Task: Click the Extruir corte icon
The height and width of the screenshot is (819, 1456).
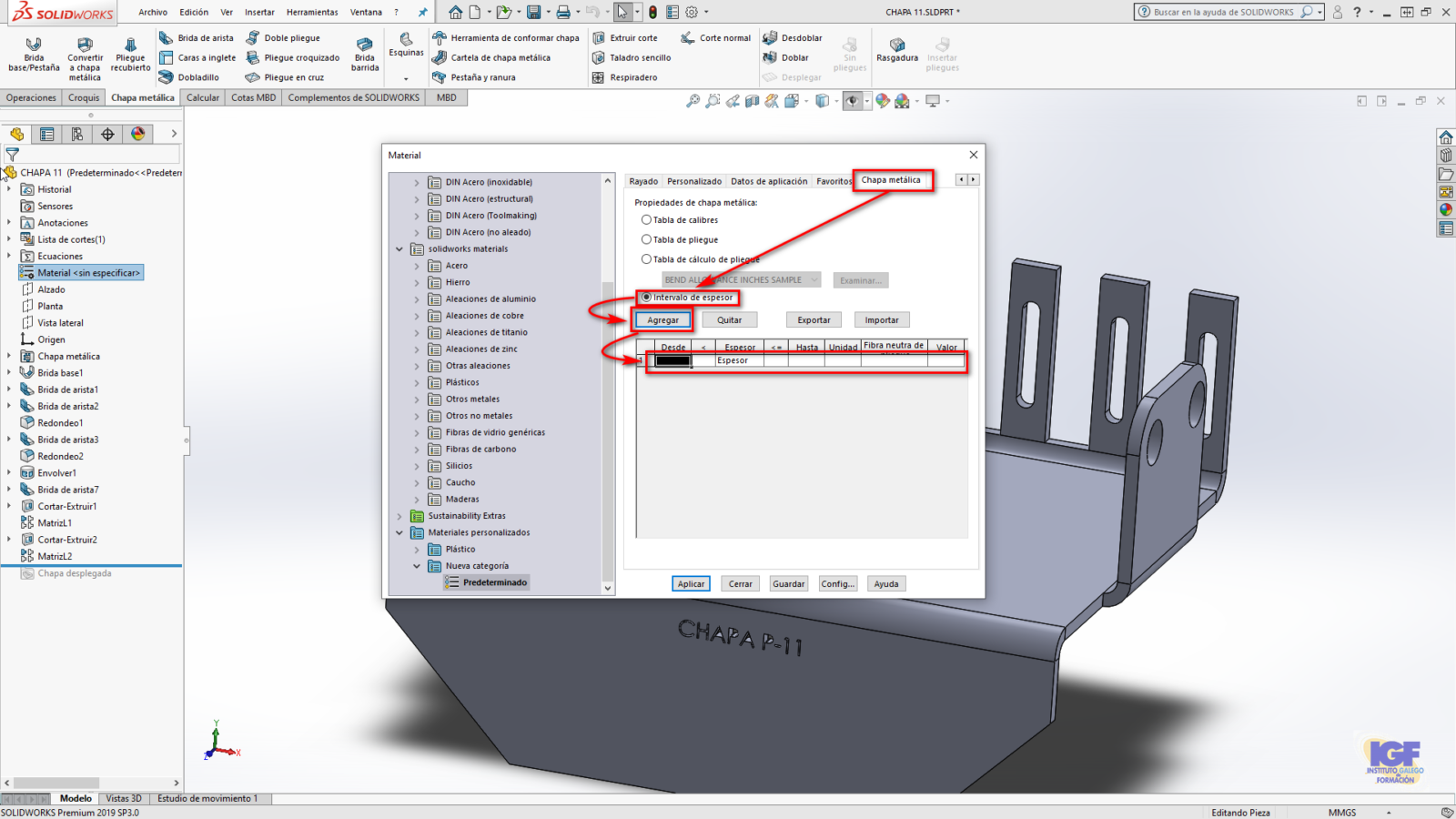Action: (599, 38)
